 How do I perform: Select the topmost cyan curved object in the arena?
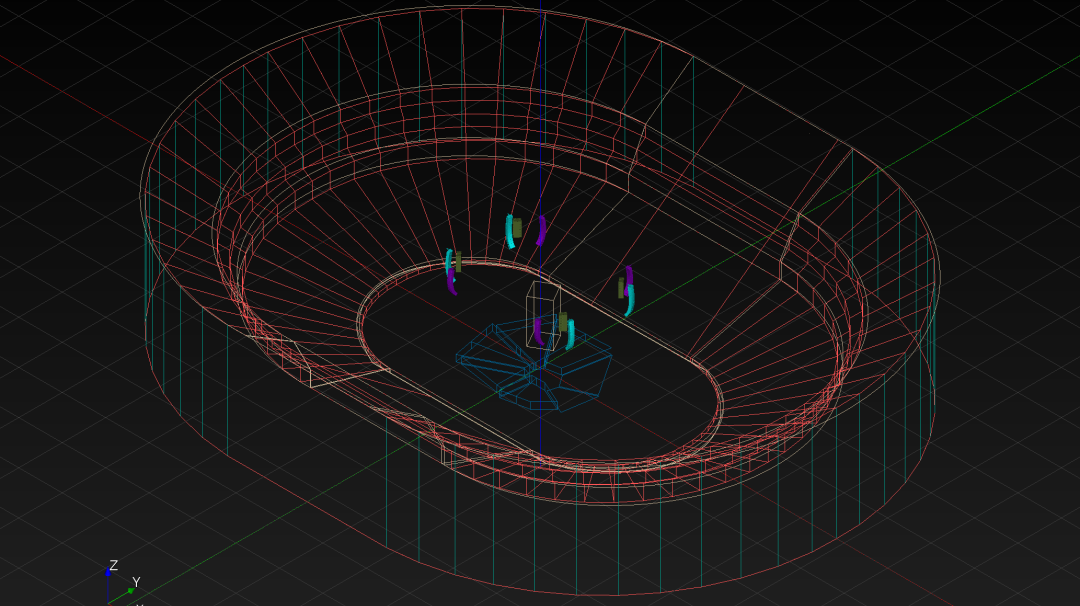pos(510,231)
